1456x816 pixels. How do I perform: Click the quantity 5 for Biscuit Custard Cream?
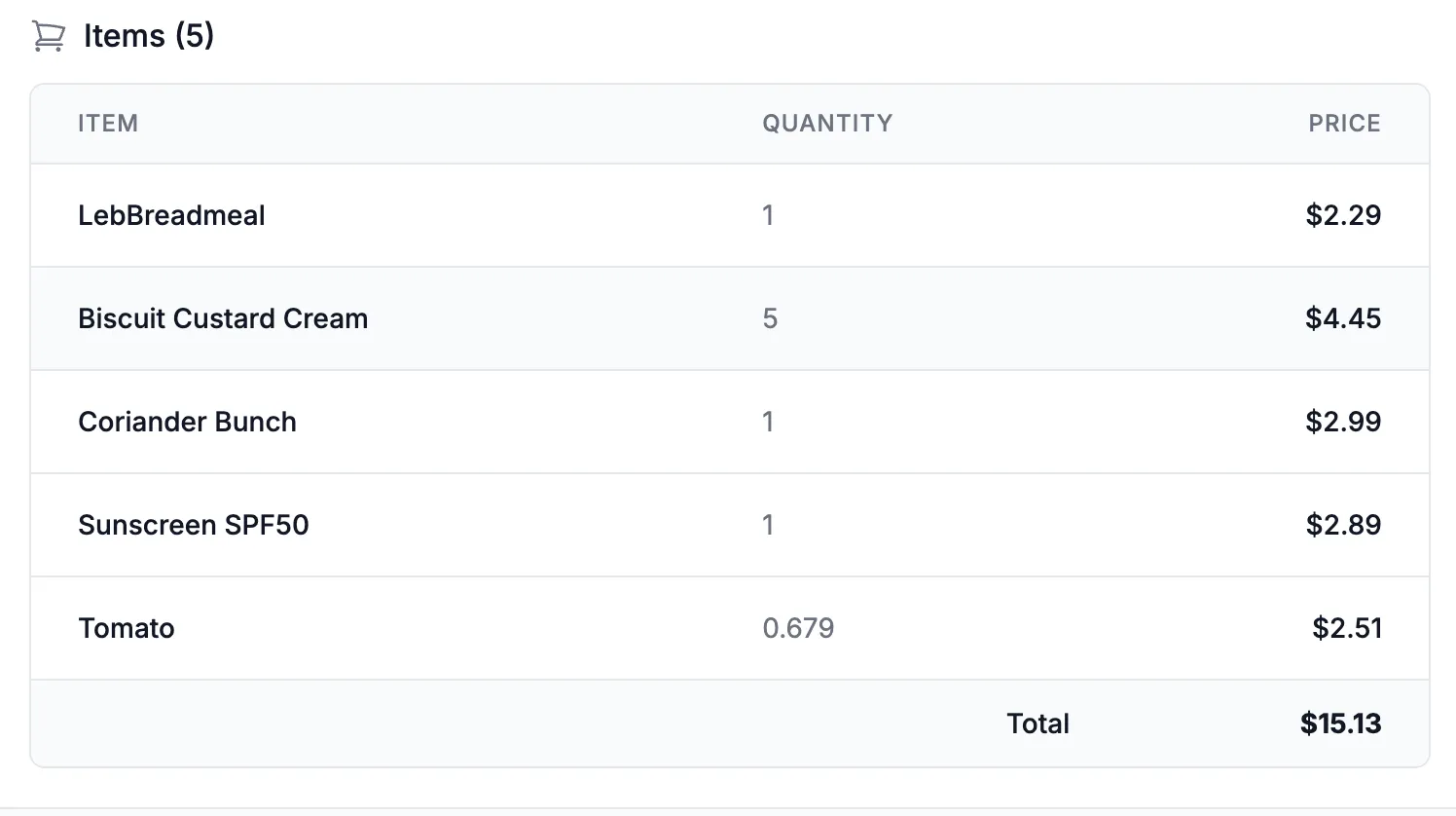(x=768, y=318)
